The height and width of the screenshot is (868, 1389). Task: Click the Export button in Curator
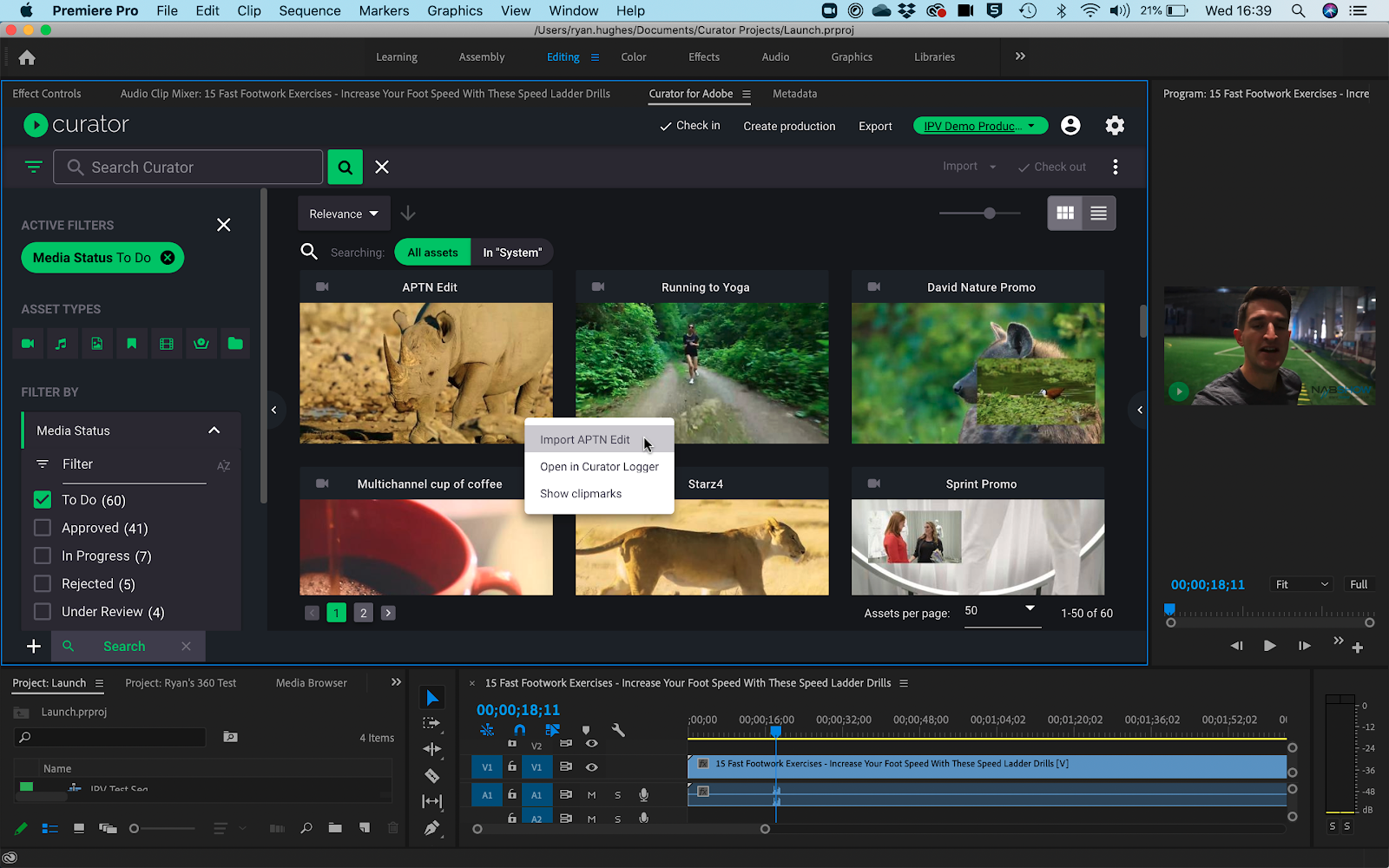875,126
